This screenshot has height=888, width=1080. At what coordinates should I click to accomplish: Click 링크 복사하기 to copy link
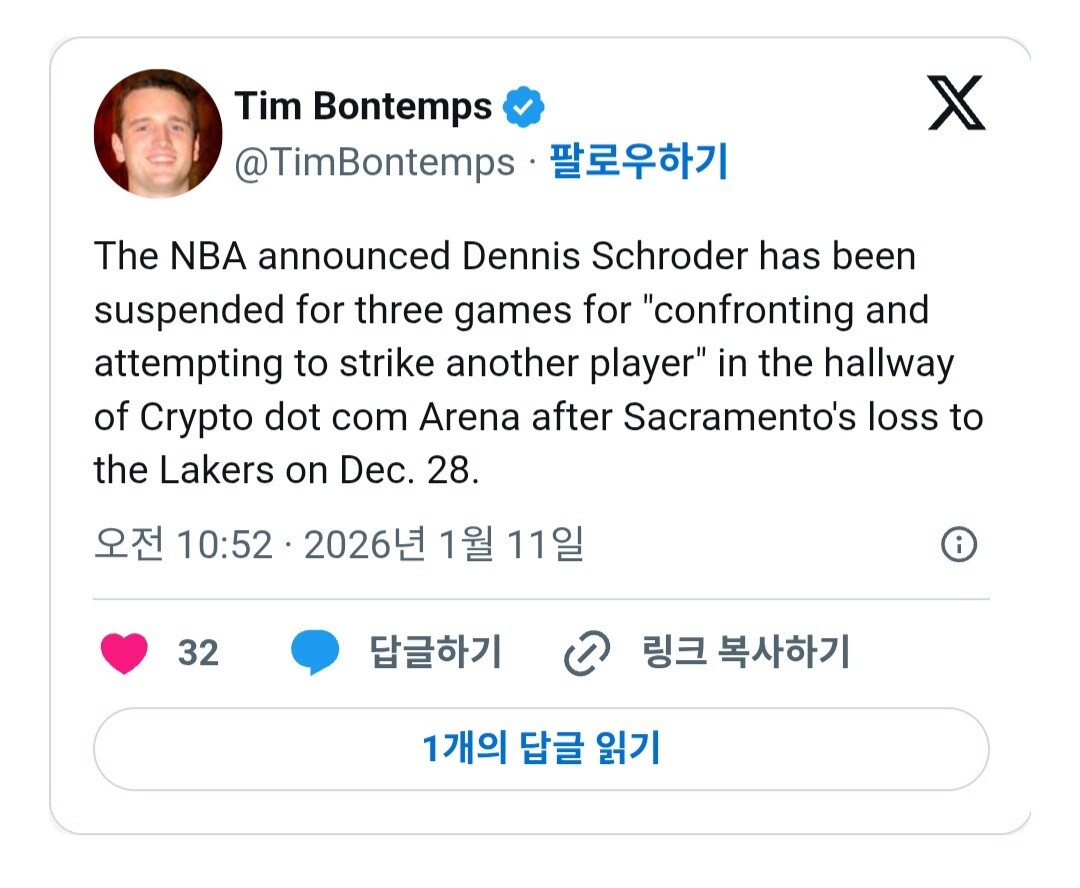pyautogui.click(x=745, y=653)
